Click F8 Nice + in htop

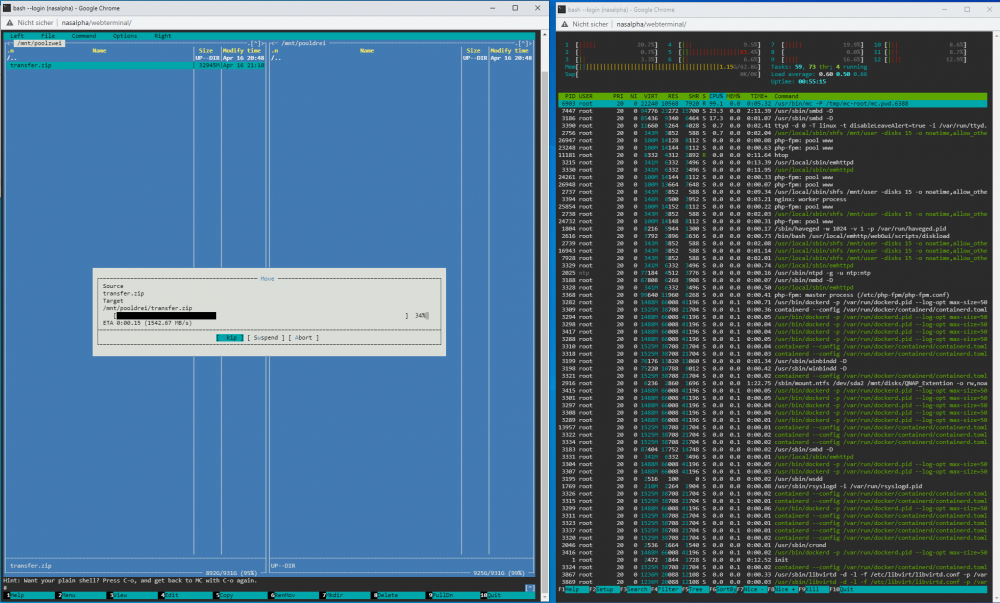click(783, 590)
